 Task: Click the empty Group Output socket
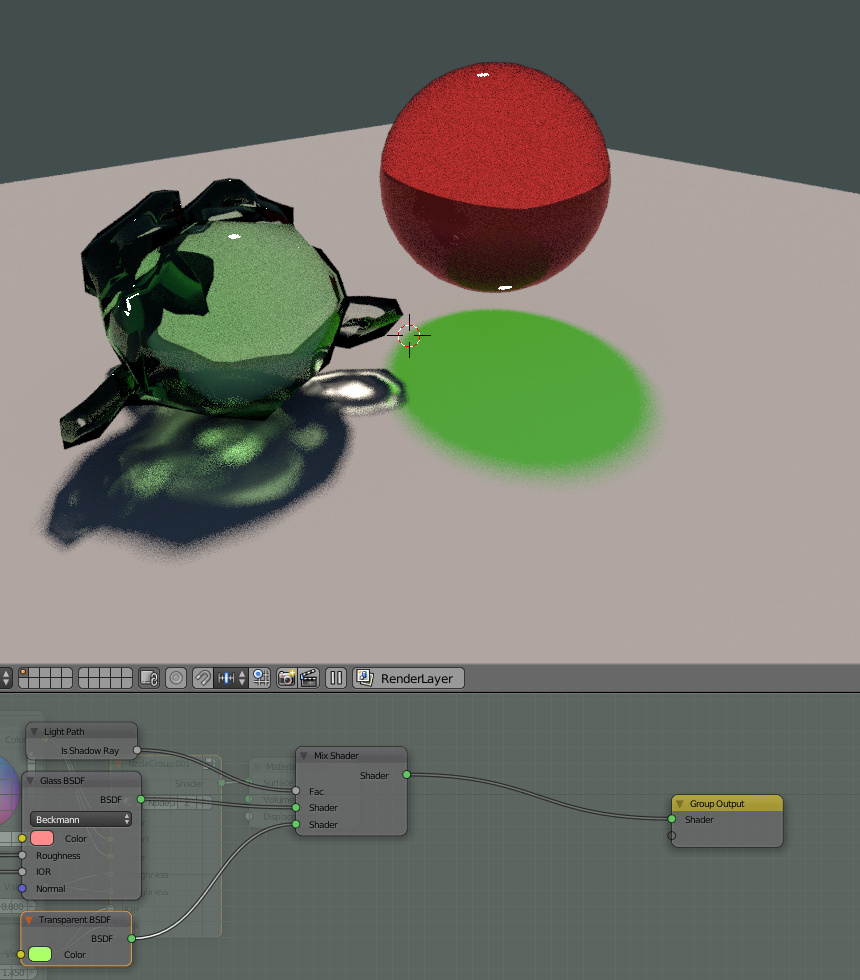pos(672,836)
